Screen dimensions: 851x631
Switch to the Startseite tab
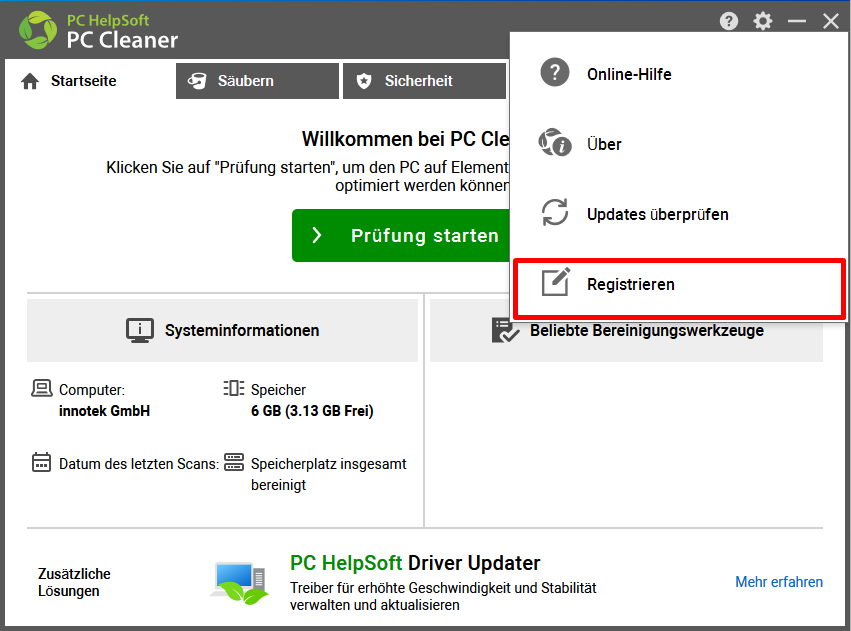[90, 81]
